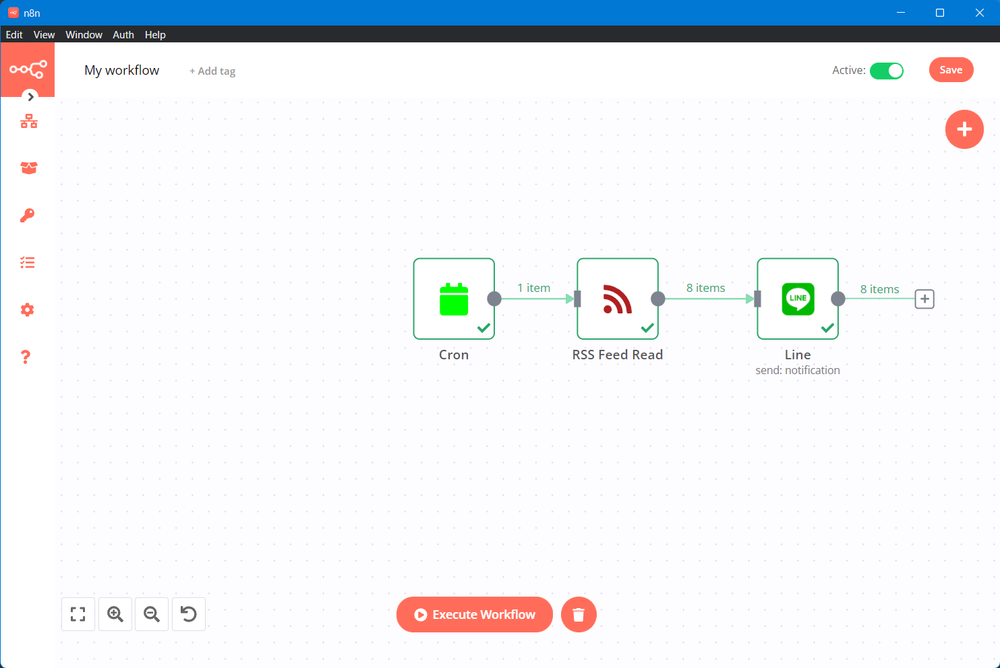
Task: Open Credentials key icon in sidebar
Action: [x=28, y=215]
